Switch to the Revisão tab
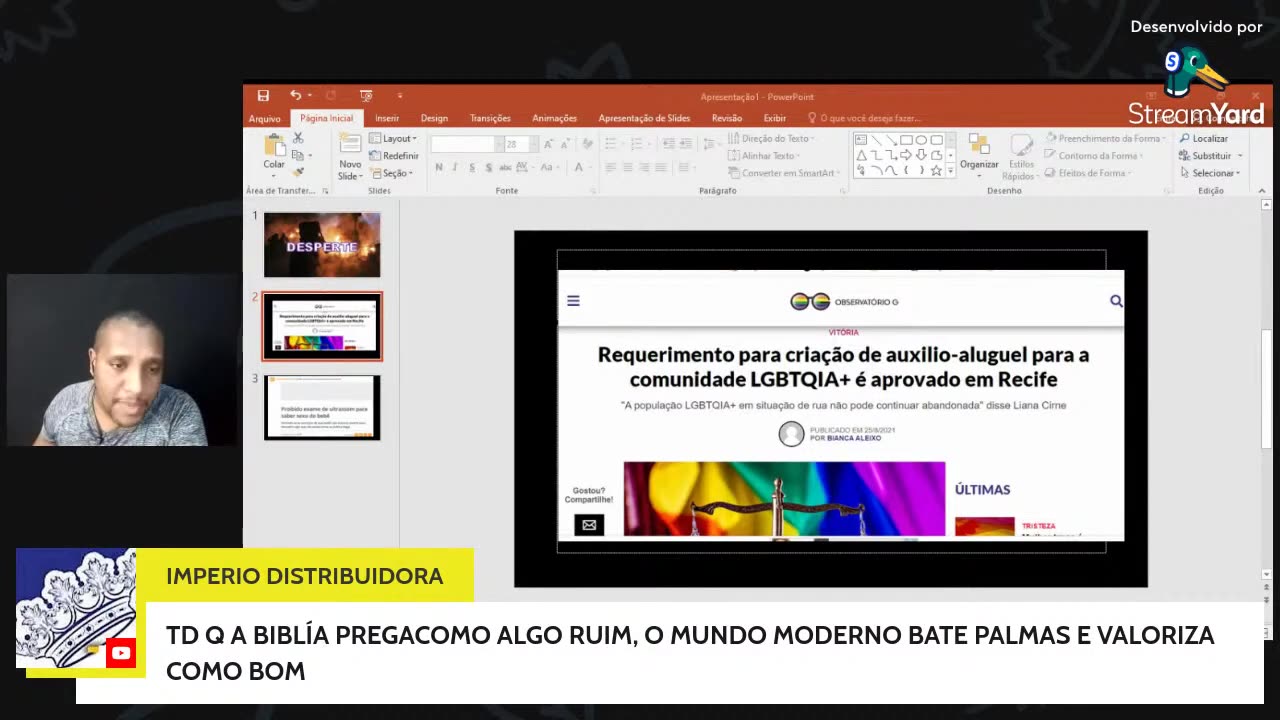The image size is (1280, 720). tap(727, 118)
